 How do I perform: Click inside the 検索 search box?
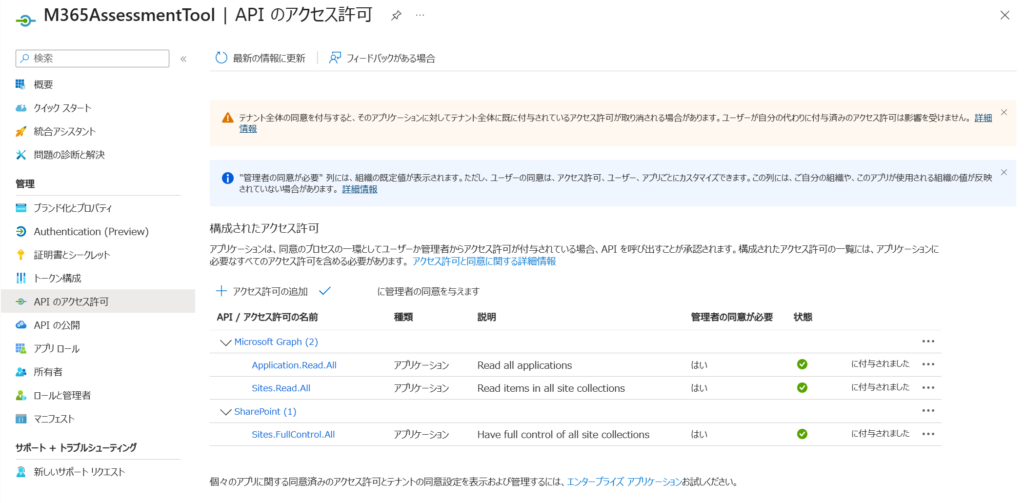point(95,59)
